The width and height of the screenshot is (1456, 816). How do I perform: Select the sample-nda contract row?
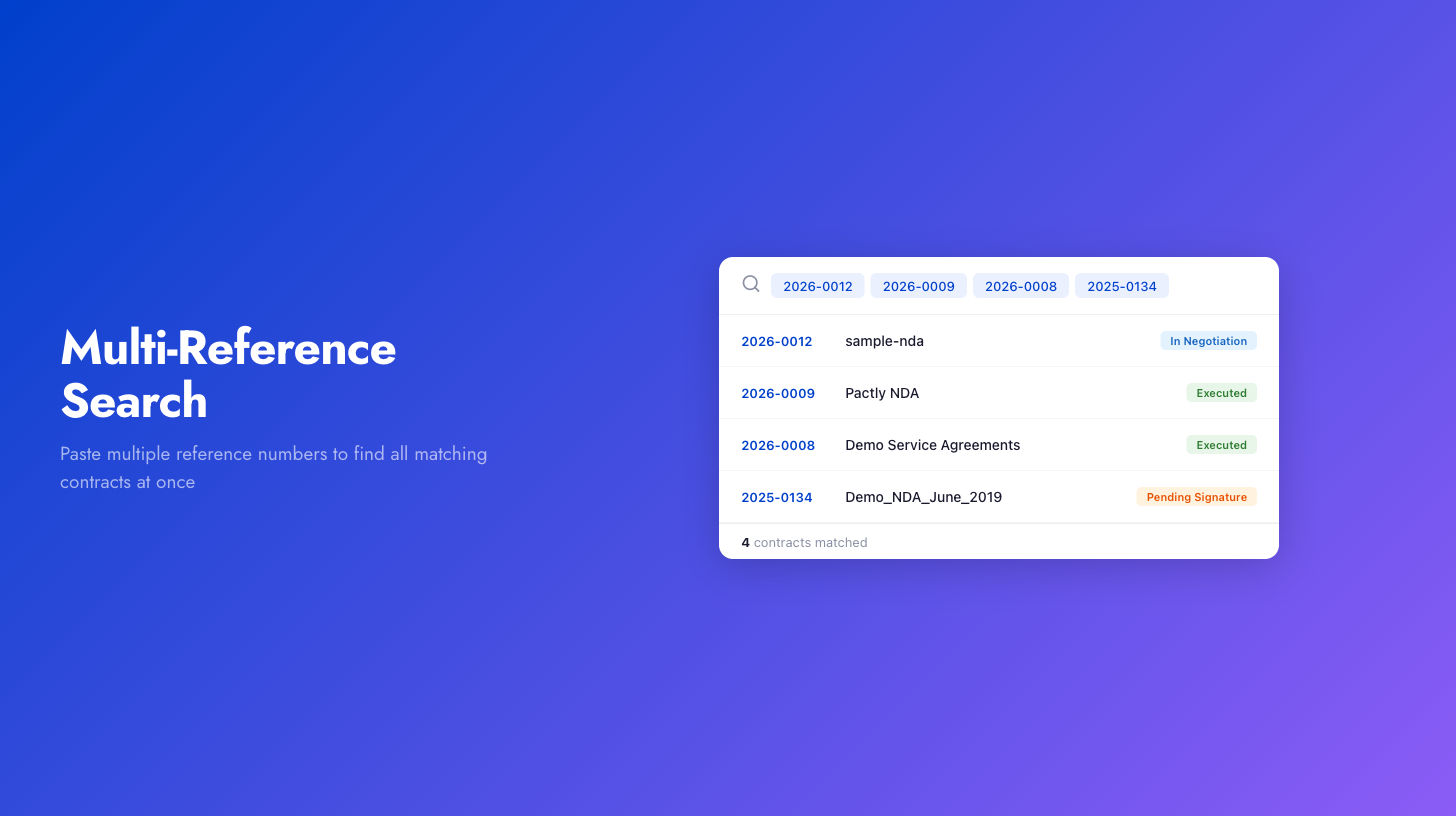coord(884,341)
